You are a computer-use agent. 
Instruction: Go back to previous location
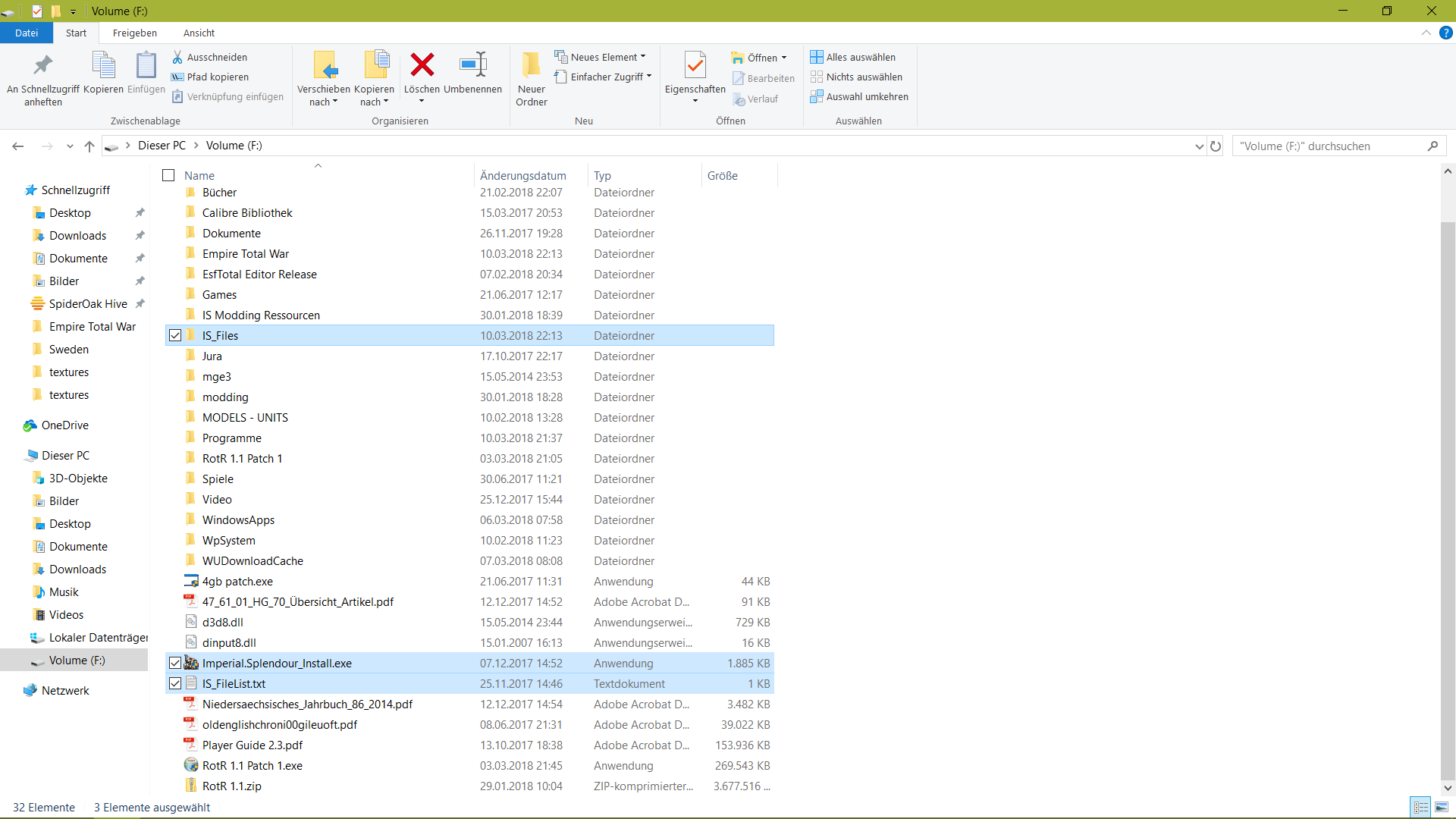18,146
